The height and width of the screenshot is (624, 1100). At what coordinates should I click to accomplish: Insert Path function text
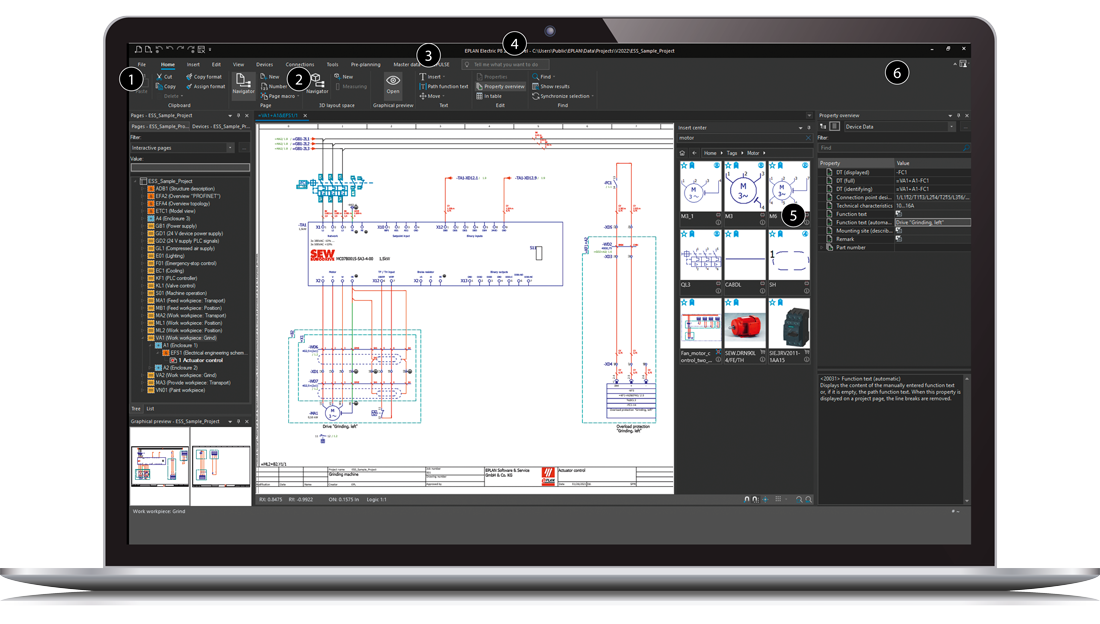443,86
